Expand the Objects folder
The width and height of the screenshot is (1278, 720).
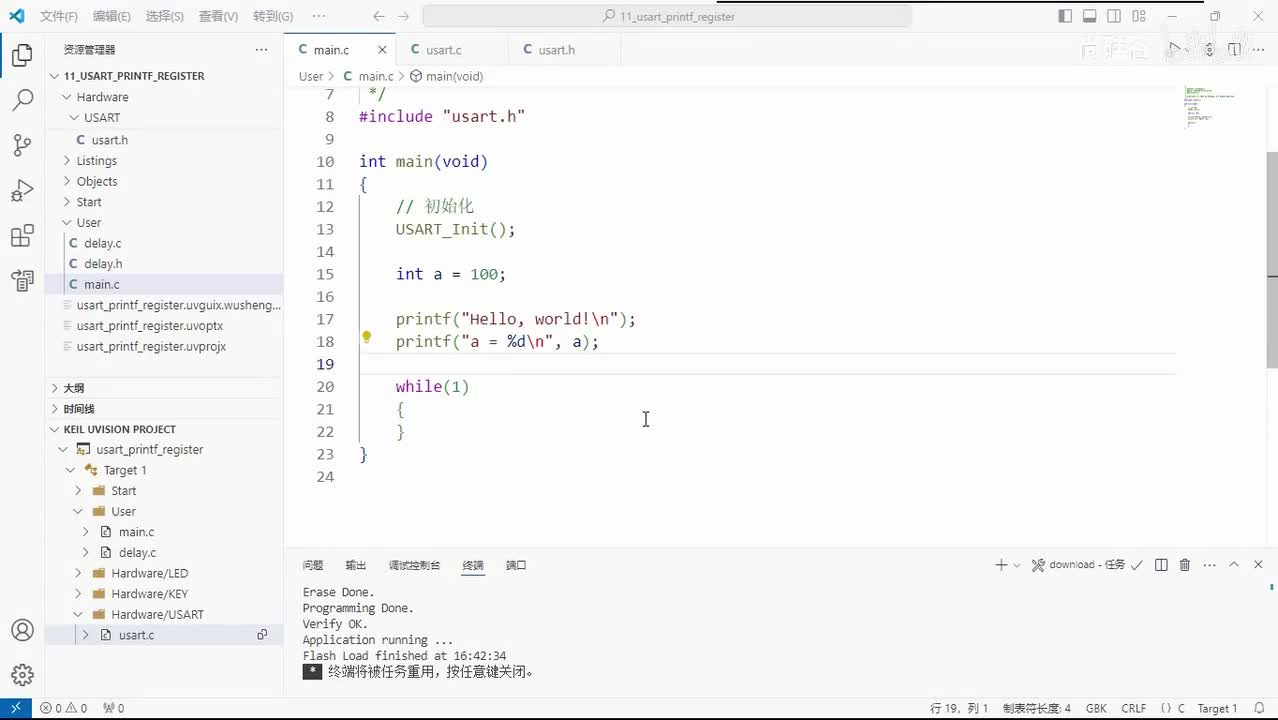click(67, 181)
